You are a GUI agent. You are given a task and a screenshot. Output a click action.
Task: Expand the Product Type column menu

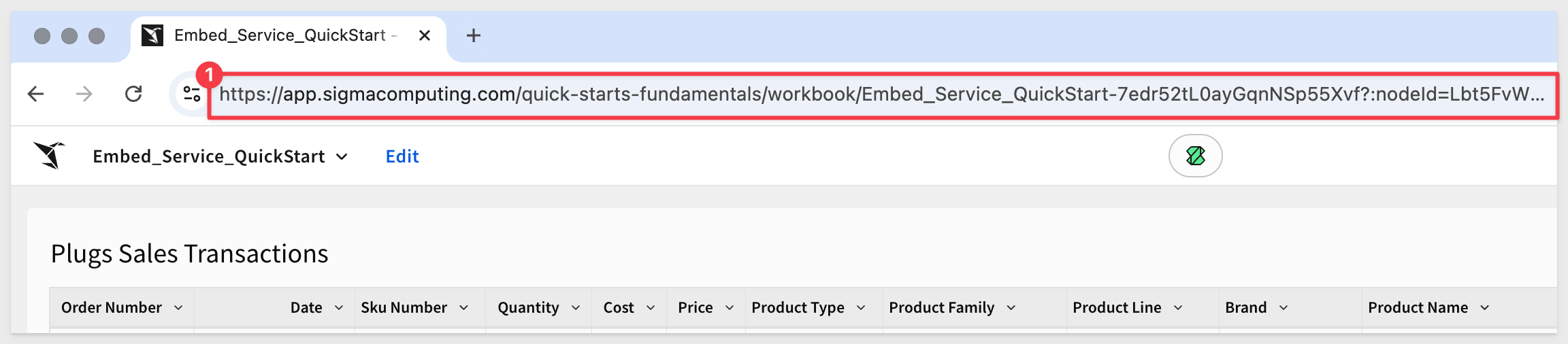coord(861,308)
